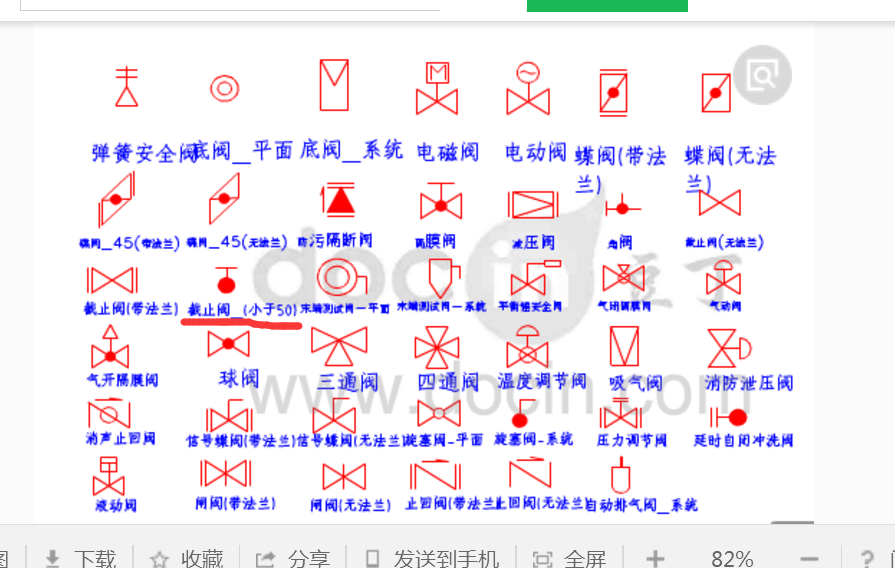Enter full screen with 全屏

[570, 558]
